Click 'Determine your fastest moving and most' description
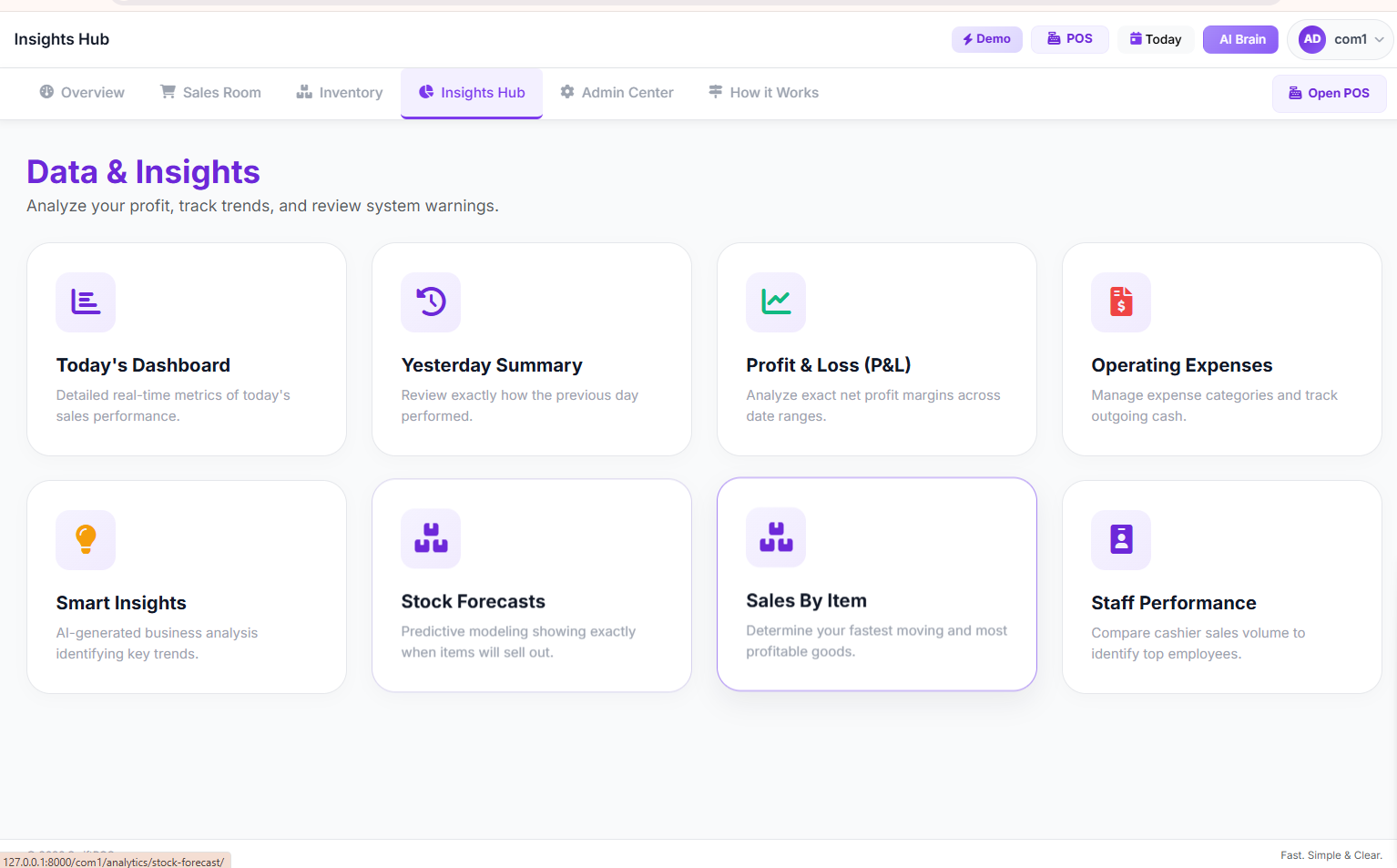Screen dimensions: 1397x868 (x=877, y=630)
